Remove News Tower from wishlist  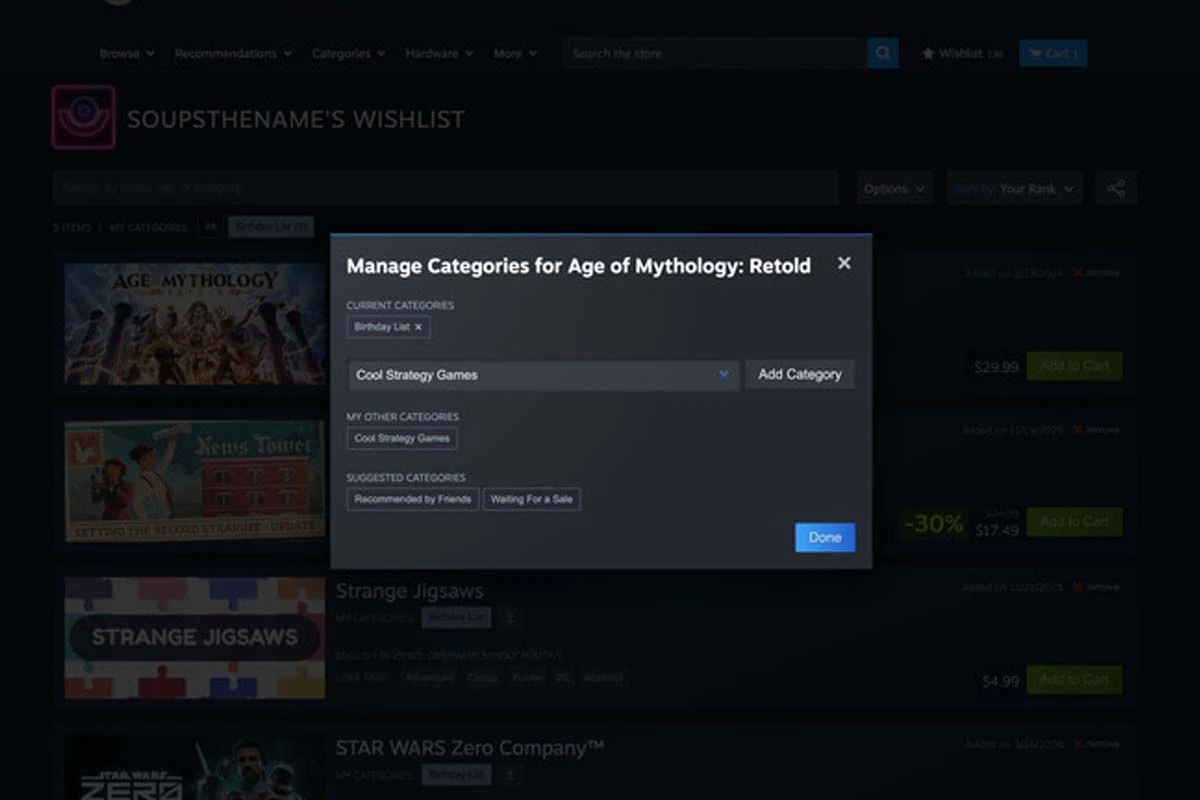coord(1096,430)
